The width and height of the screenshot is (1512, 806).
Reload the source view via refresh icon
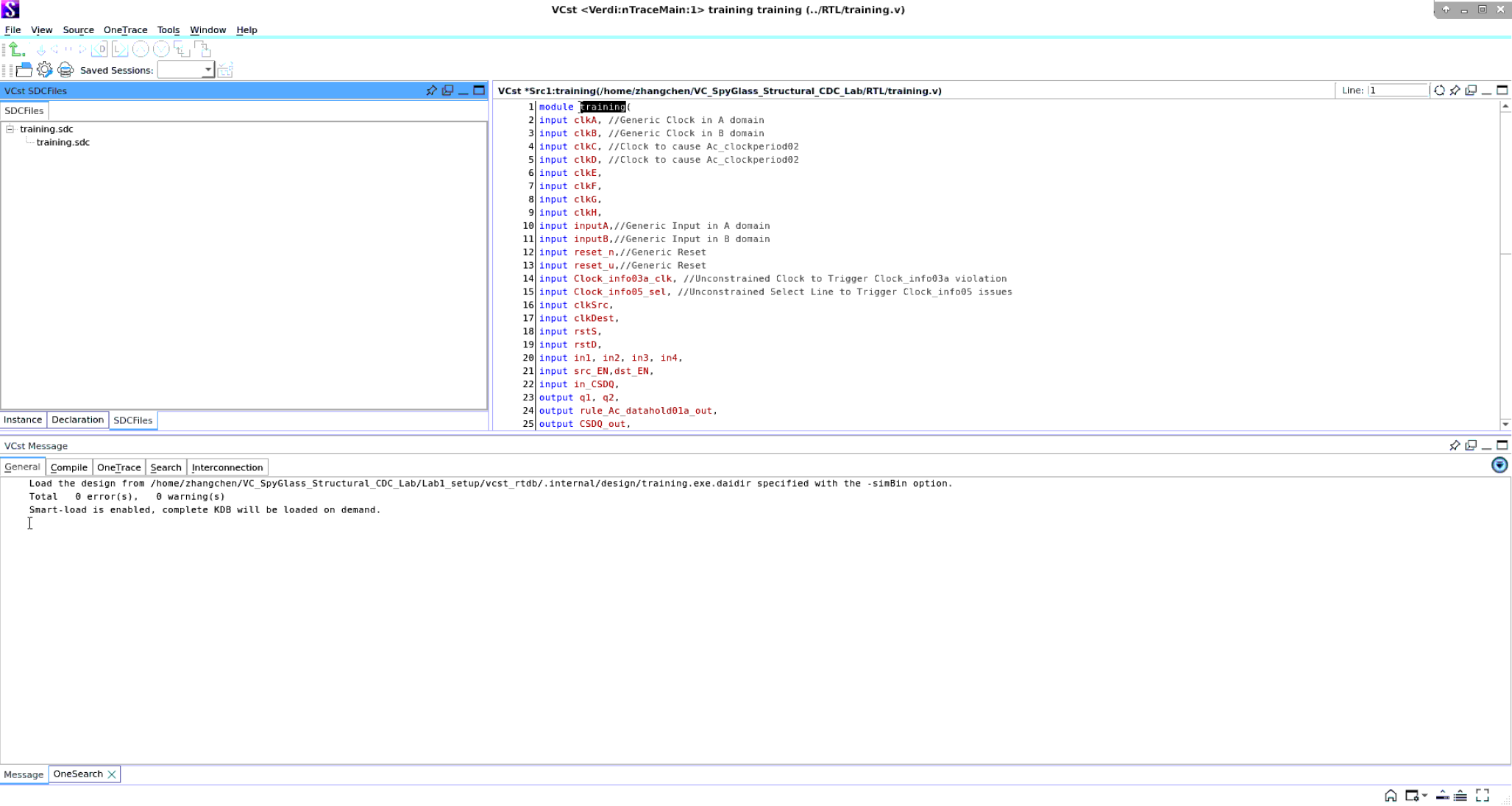click(x=1440, y=90)
